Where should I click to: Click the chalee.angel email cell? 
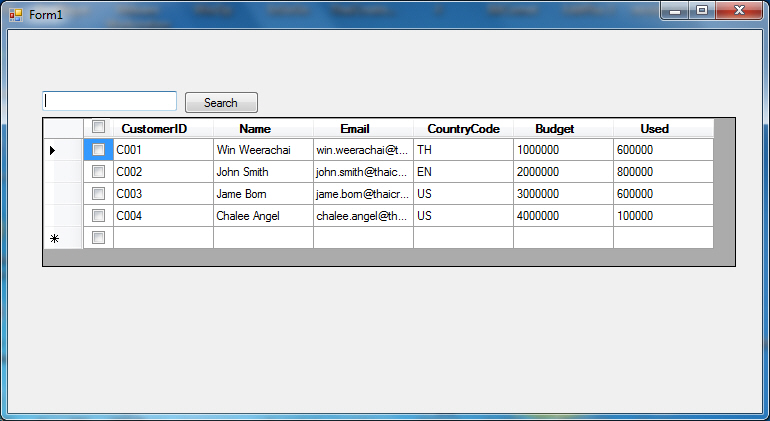(x=363, y=216)
